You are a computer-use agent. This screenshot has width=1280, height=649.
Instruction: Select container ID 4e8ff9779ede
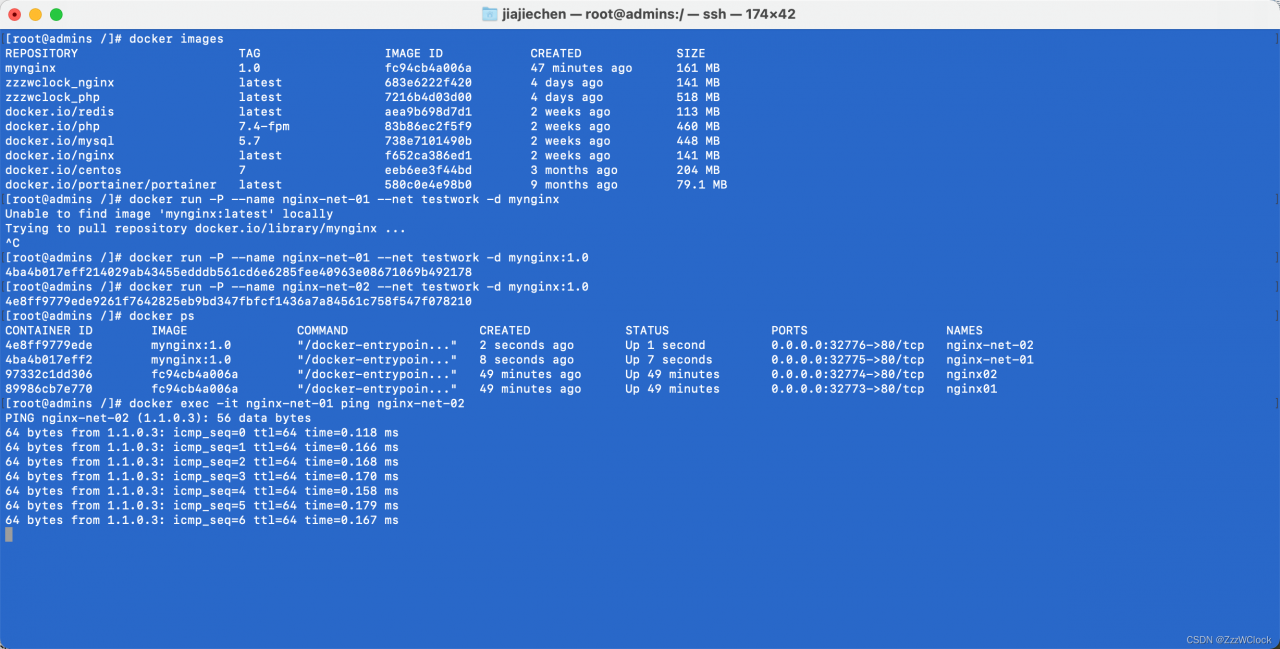[49, 345]
